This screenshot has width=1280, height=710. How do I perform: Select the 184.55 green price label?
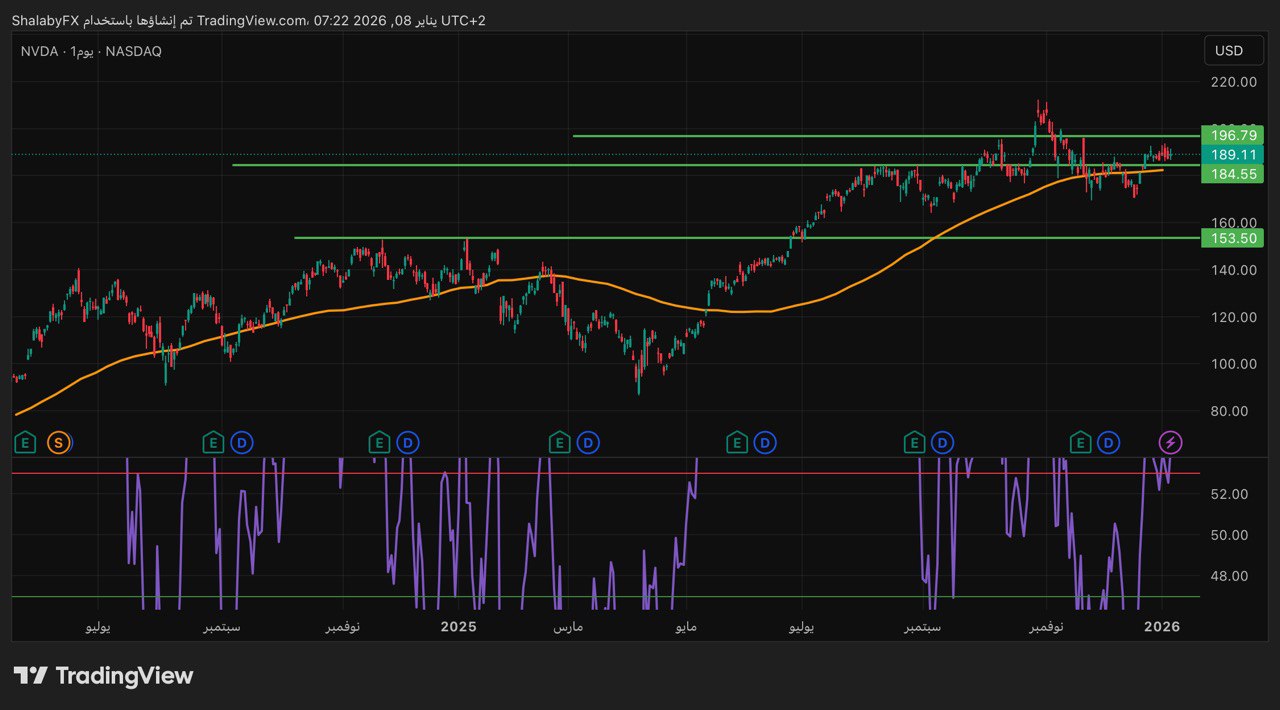pyautogui.click(x=1233, y=174)
